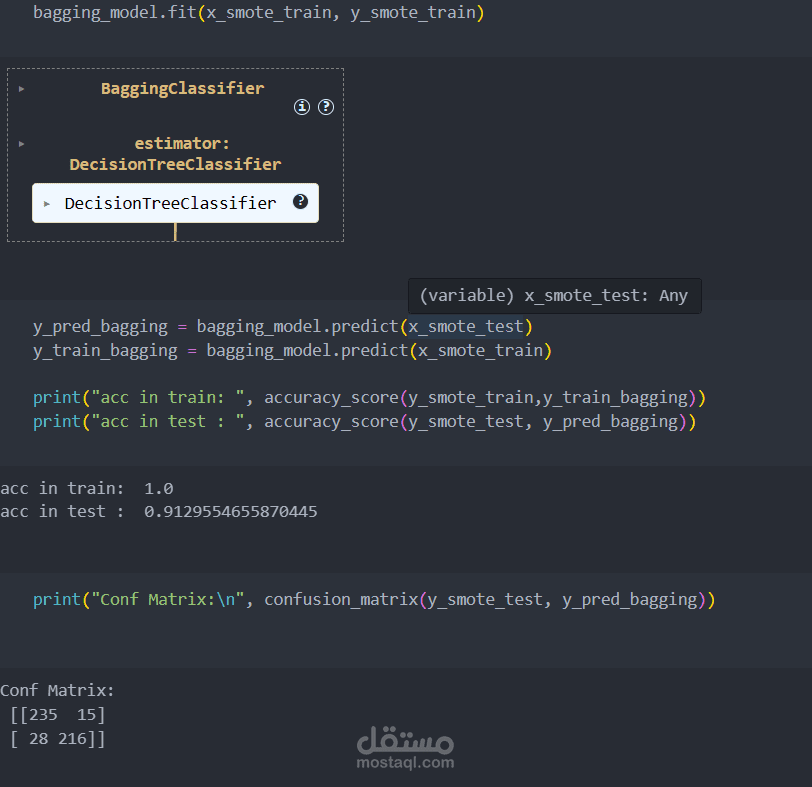Expand the inner DecisionTreeClassifier box arrow
Image resolution: width=812 pixels, height=787 pixels.
(x=47, y=204)
